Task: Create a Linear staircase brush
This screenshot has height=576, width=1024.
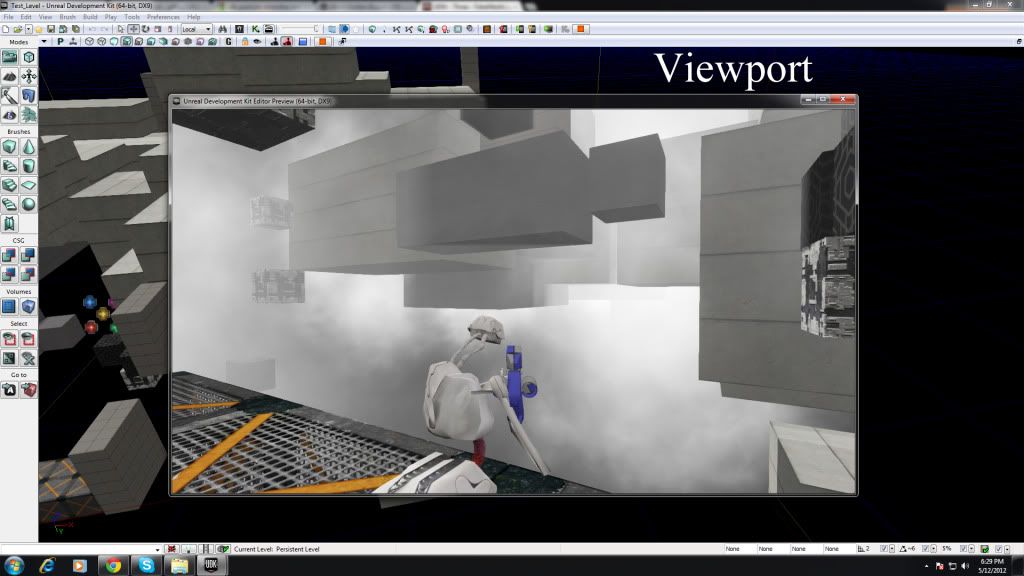Action: coord(9,185)
